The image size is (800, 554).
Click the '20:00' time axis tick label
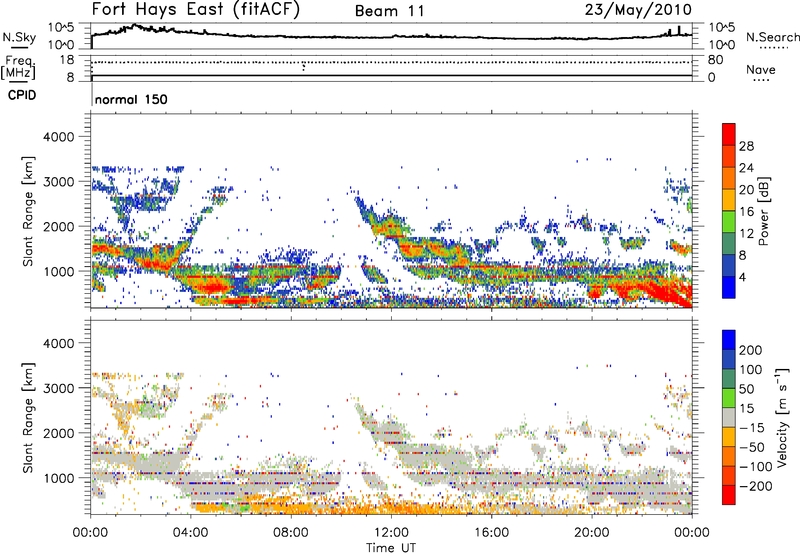coord(591,533)
